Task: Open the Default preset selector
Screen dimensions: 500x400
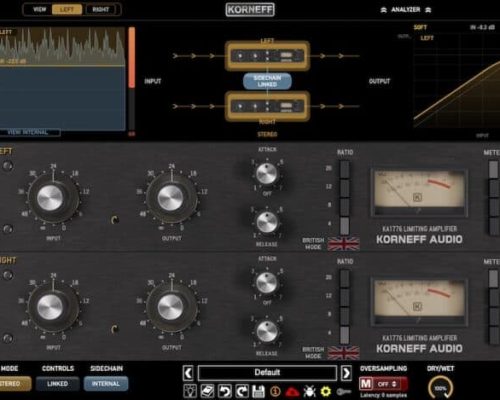Action: pyautogui.click(x=267, y=373)
